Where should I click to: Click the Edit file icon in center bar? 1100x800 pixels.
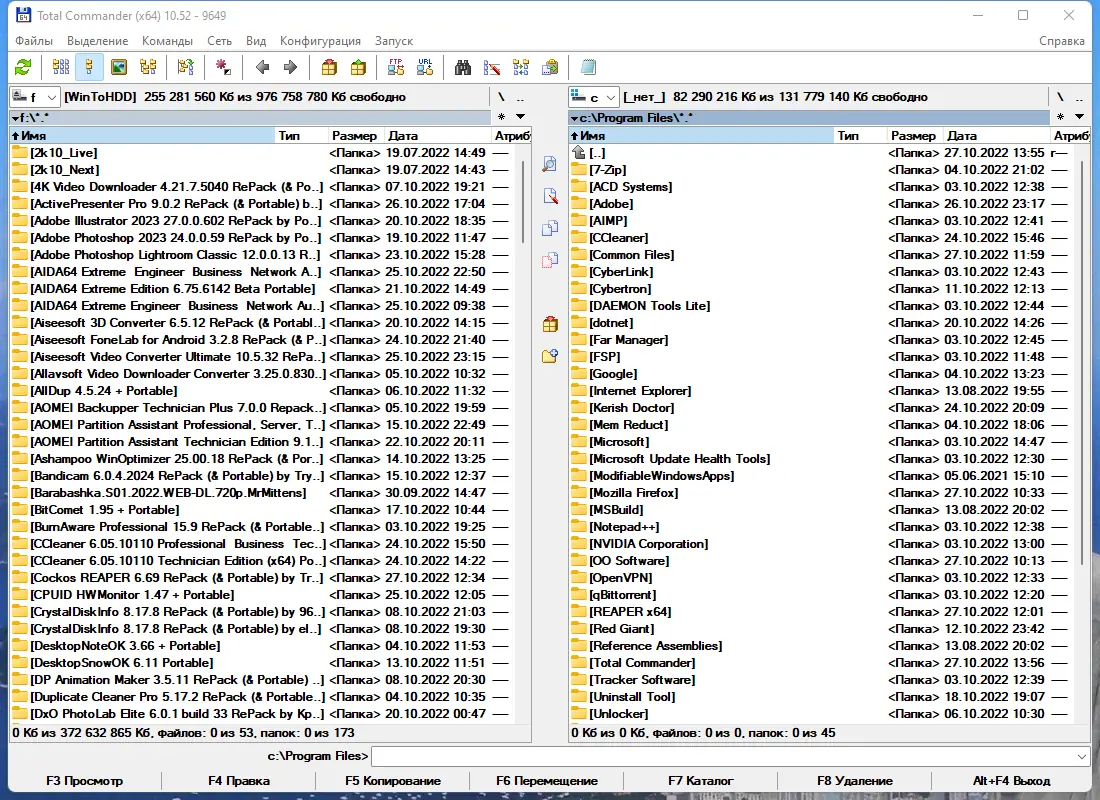549,196
